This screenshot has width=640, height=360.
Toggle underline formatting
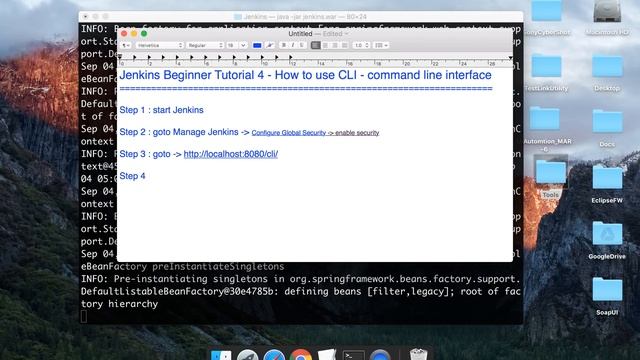tap(302, 45)
